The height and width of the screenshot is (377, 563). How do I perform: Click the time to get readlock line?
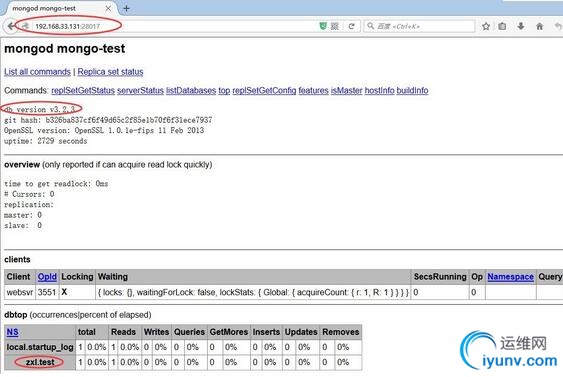(56, 183)
